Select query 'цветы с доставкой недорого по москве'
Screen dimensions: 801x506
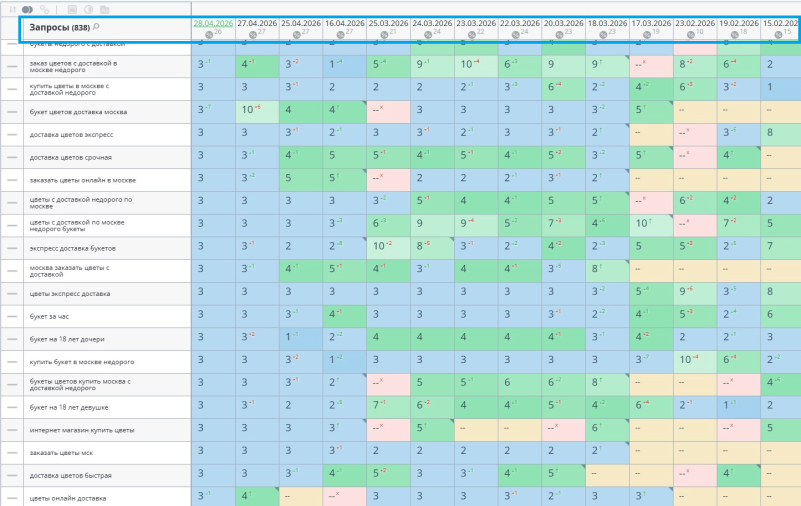(81, 203)
